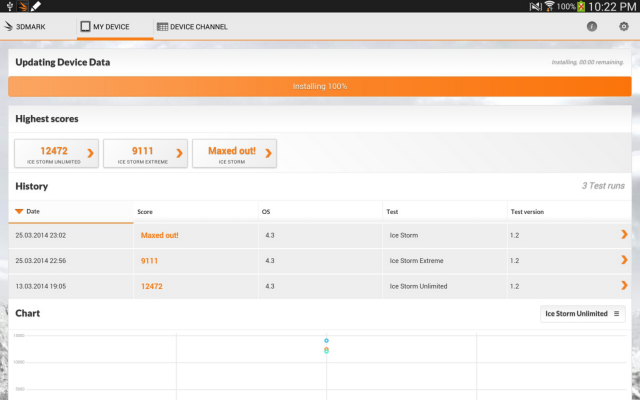640x400 pixels.
Task: Tap the pen notification icon in status bar
Action: (x=36, y=6)
